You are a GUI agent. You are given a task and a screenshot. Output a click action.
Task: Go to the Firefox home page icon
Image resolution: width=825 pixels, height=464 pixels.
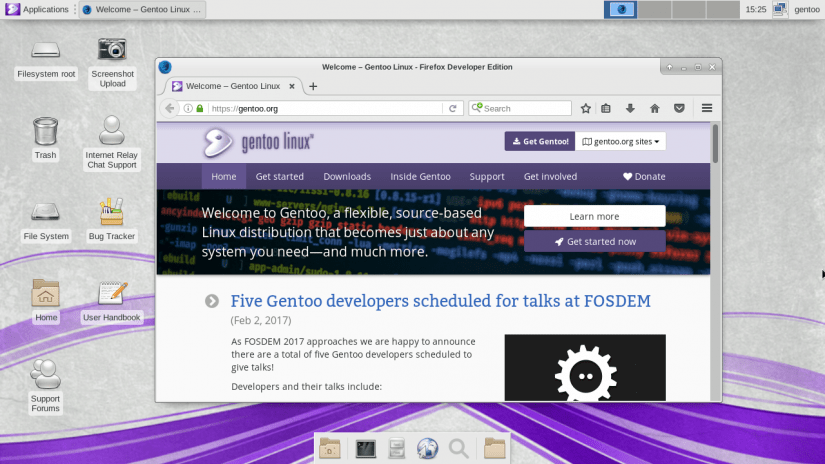(655, 108)
